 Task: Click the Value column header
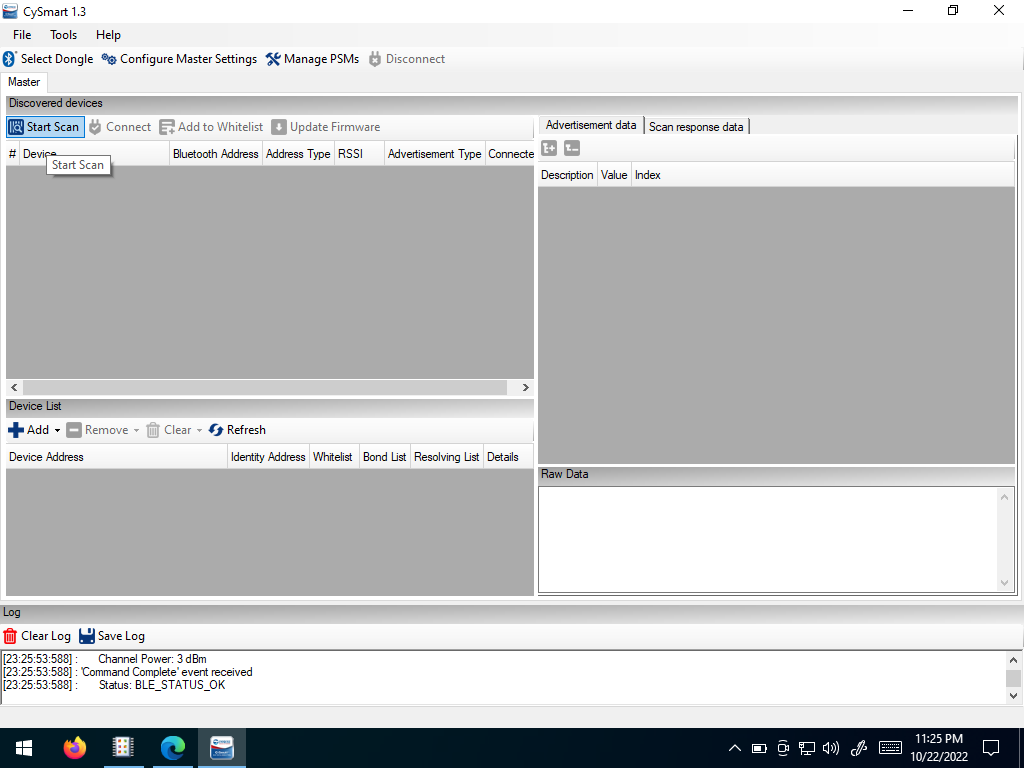pos(614,175)
